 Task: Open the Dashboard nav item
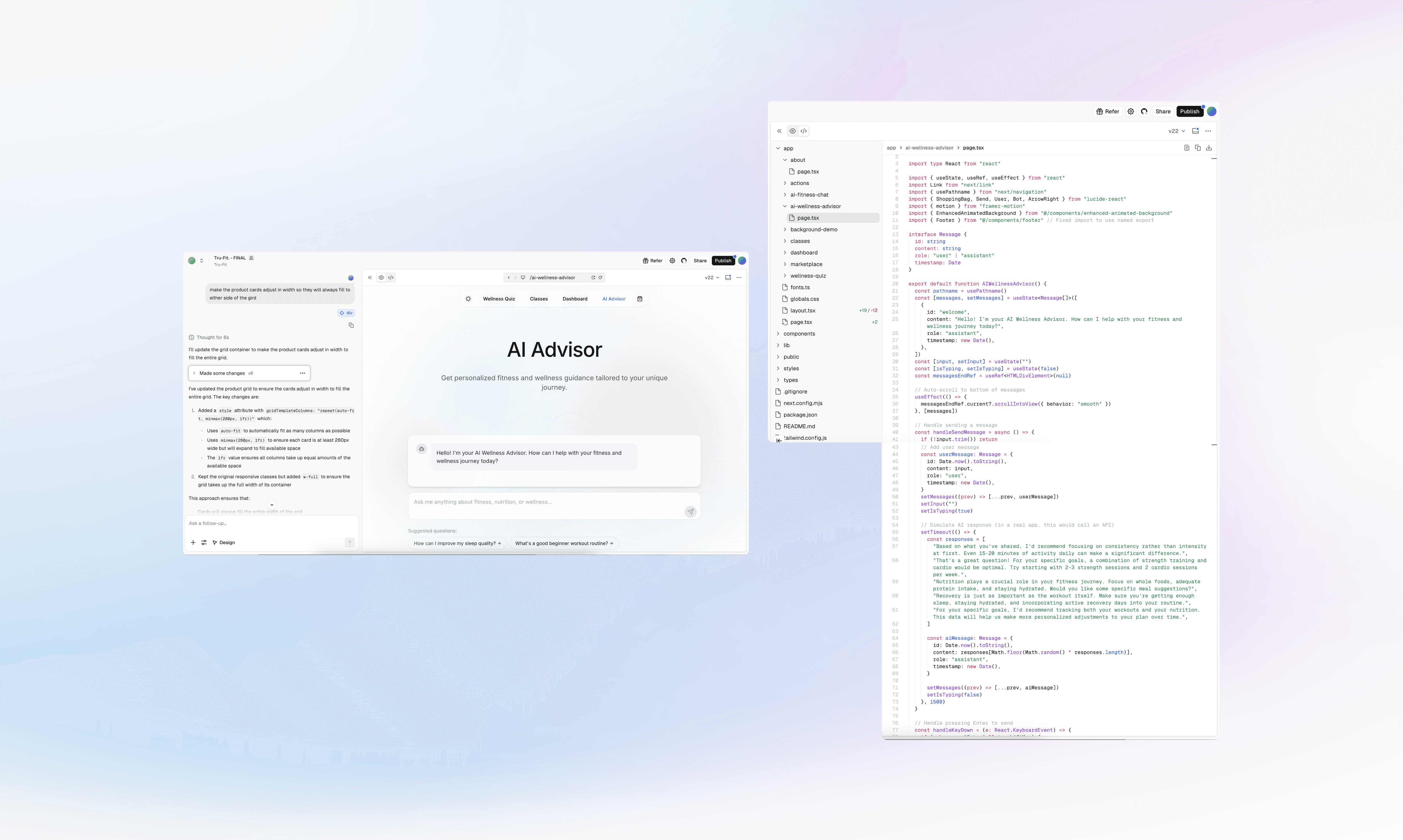click(x=575, y=299)
